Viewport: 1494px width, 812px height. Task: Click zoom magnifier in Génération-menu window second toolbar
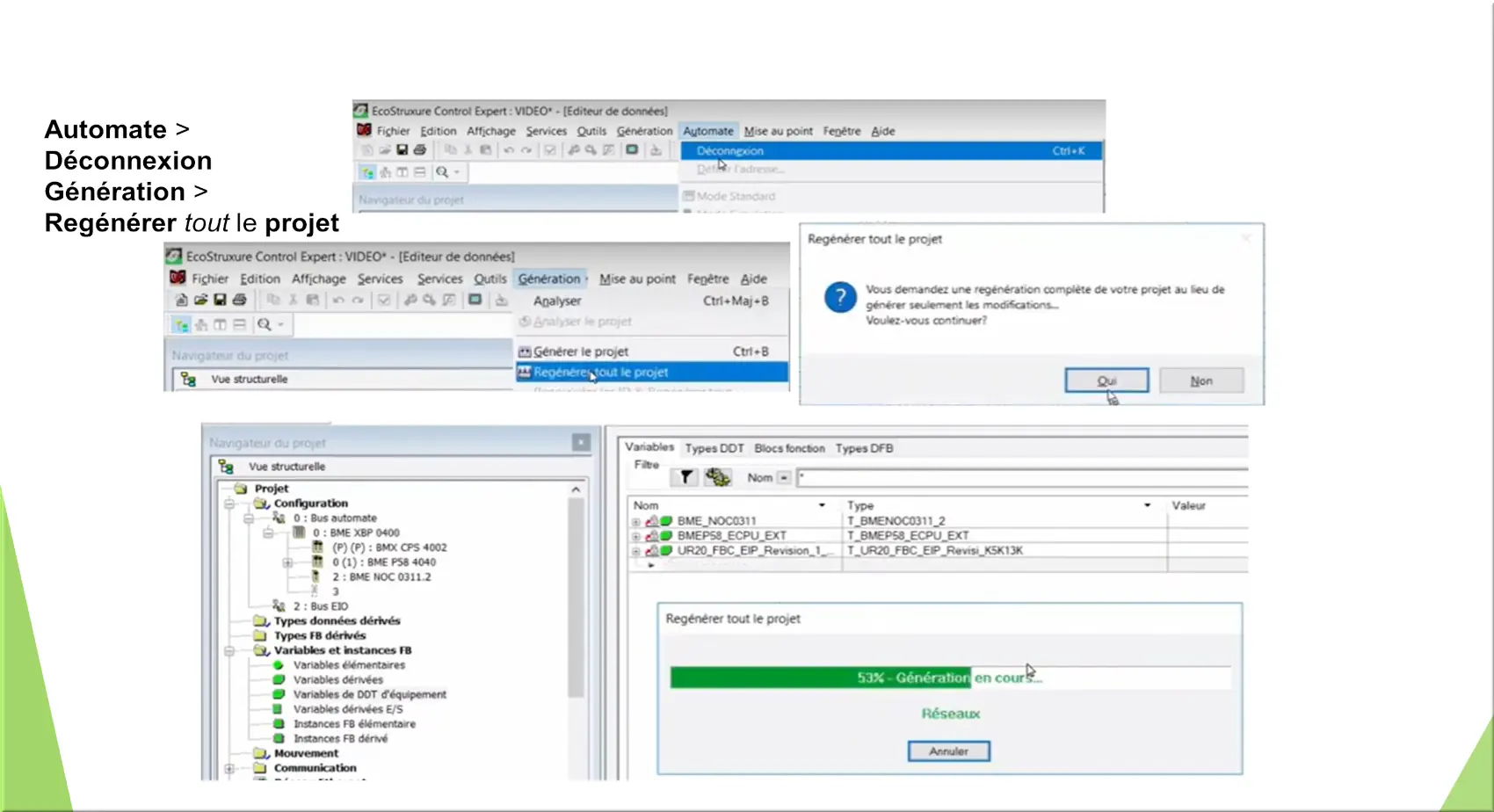coord(264,325)
